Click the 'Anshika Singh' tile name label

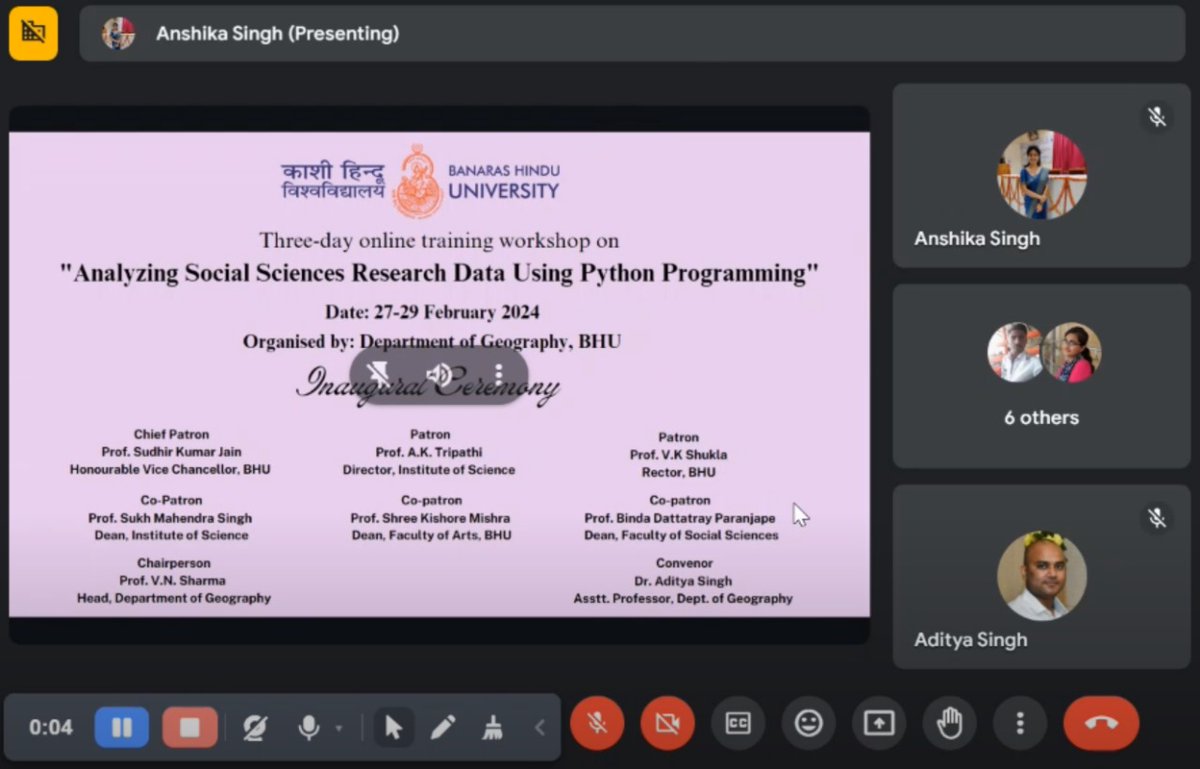click(x=976, y=239)
